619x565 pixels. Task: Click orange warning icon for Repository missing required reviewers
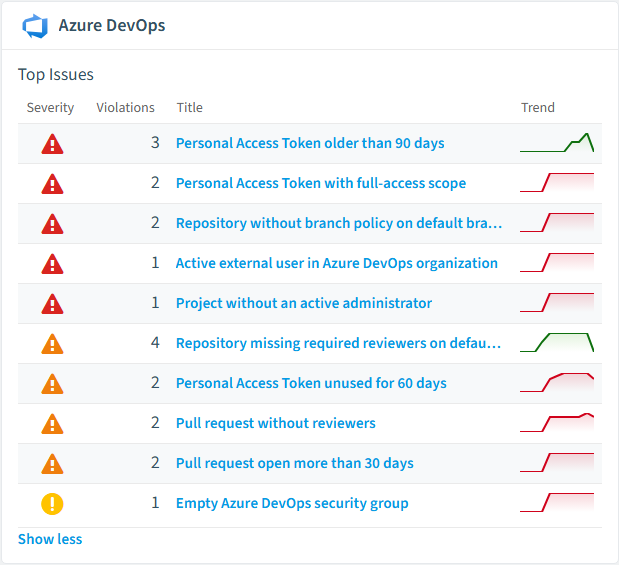52,344
